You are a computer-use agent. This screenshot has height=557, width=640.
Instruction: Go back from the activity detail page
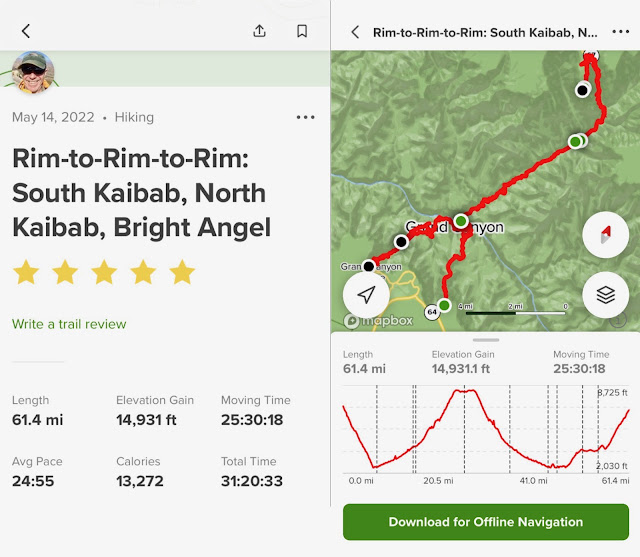pos(26,31)
